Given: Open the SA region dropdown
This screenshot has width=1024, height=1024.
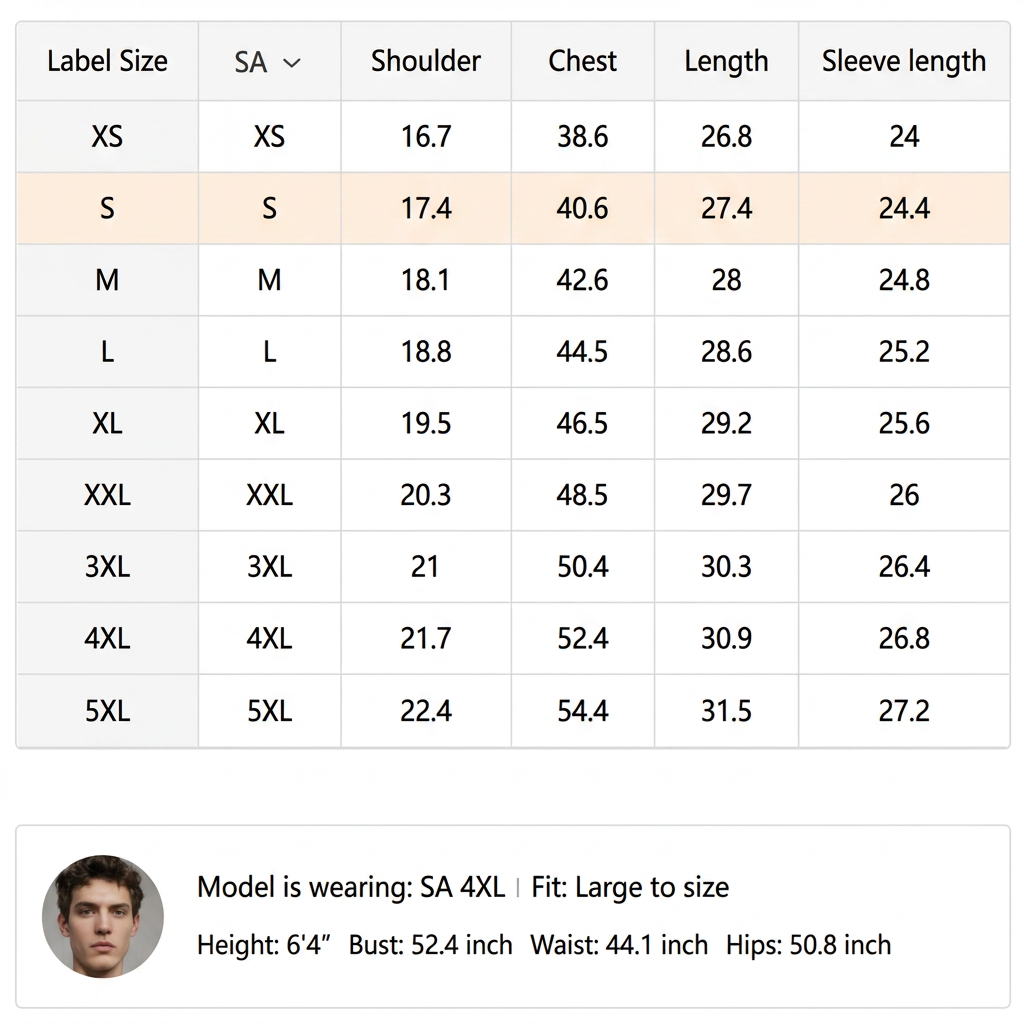Looking at the screenshot, I should coord(268,62).
